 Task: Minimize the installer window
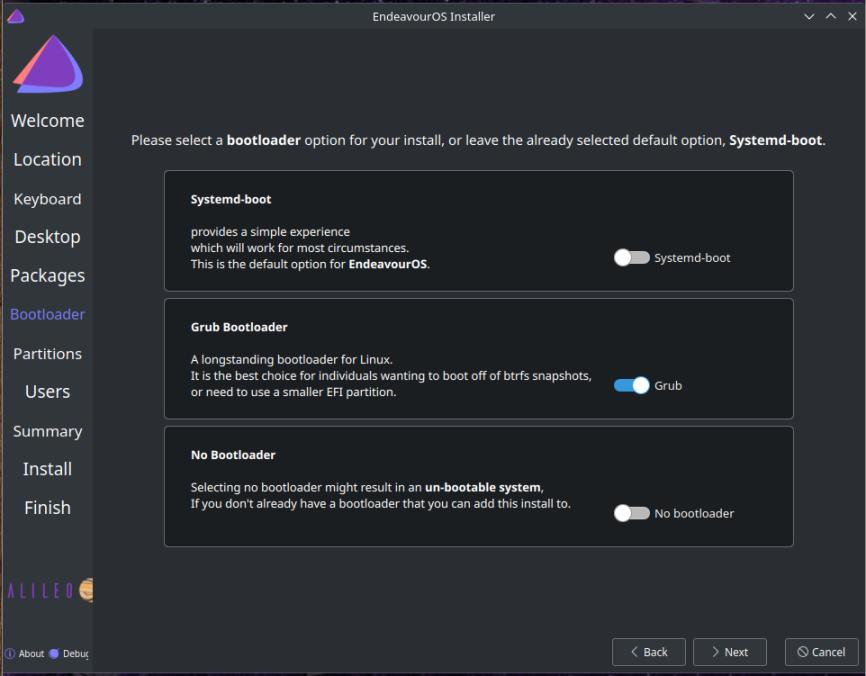(x=809, y=17)
